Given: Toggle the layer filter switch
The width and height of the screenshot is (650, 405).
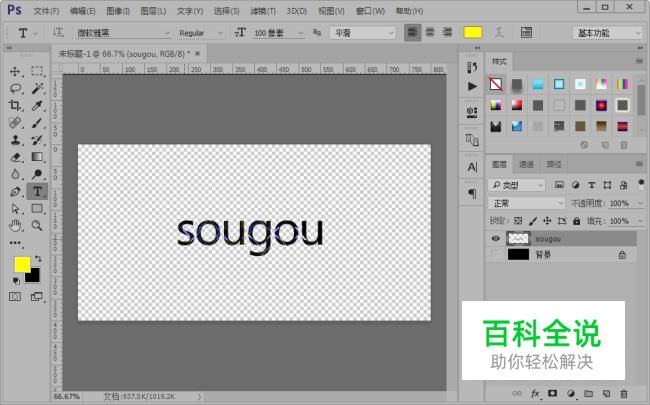Looking at the screenshot, I should tap(641, 184).
